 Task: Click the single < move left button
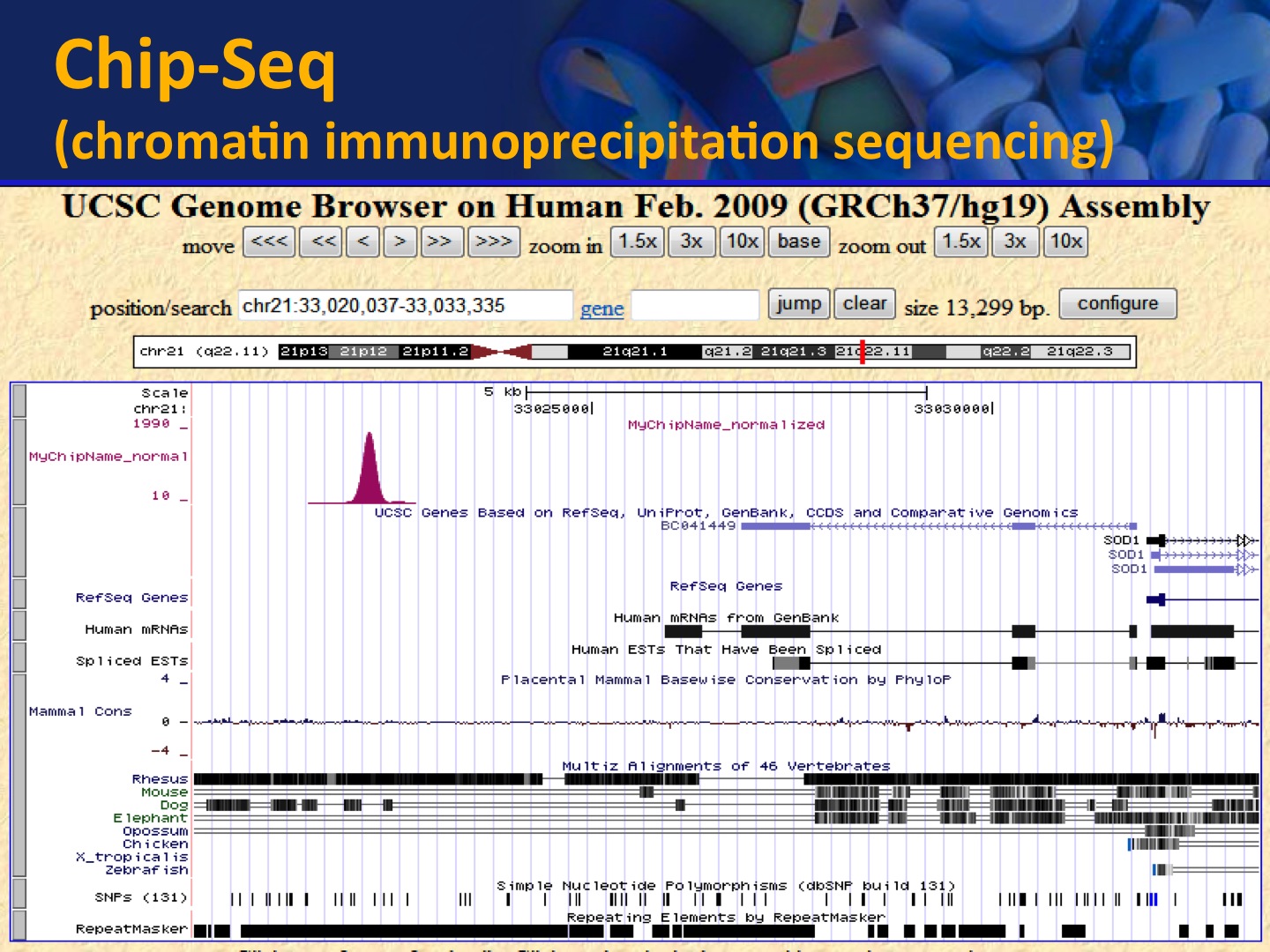(362, 242)
